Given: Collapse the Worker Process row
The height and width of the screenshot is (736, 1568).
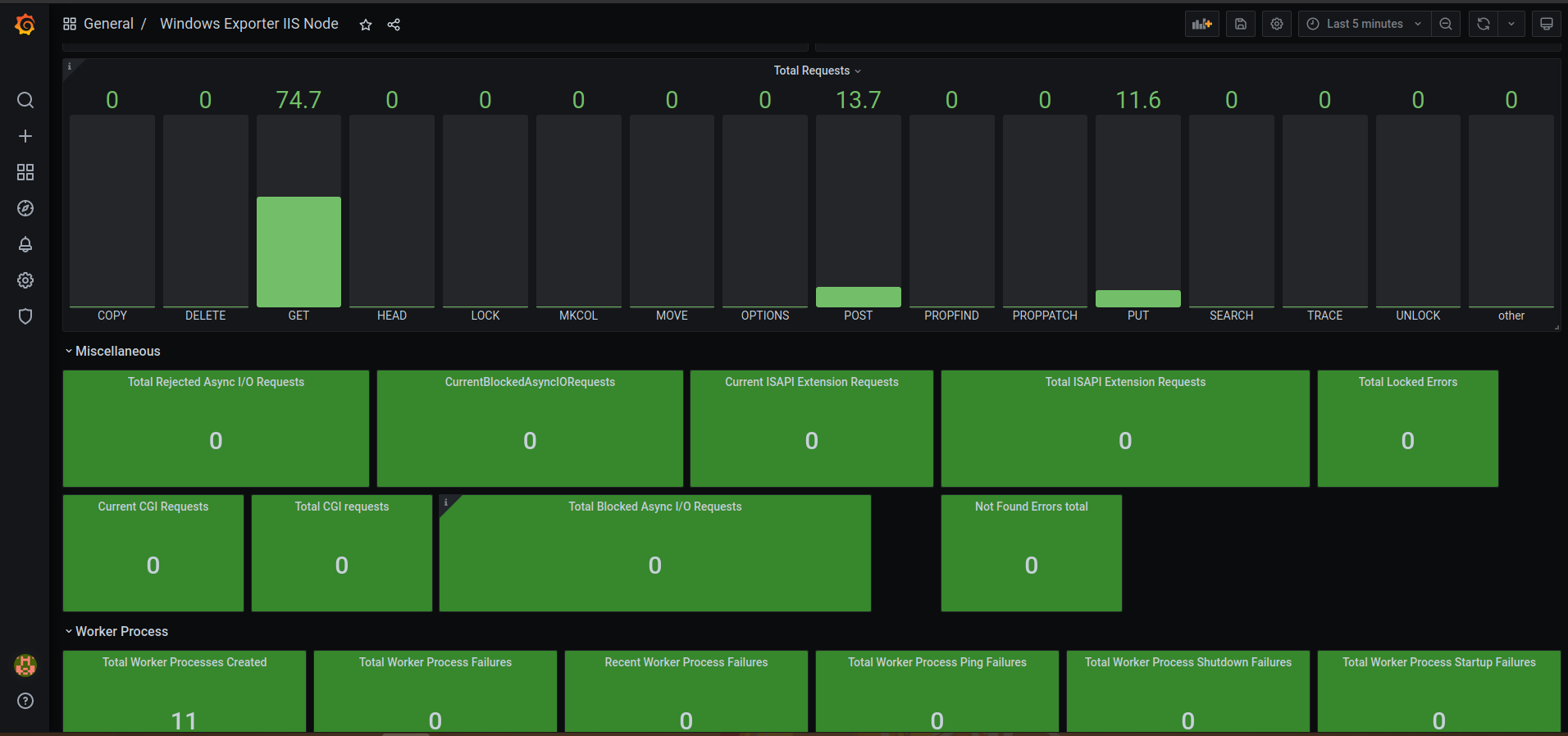Looking at the screenshot, I should (x=116, y=631).
